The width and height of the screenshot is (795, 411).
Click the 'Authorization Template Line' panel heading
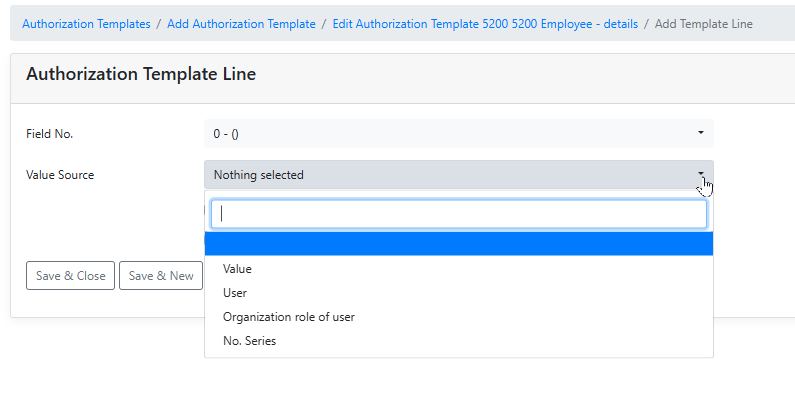pyautogui.click(x=141, y=74)
